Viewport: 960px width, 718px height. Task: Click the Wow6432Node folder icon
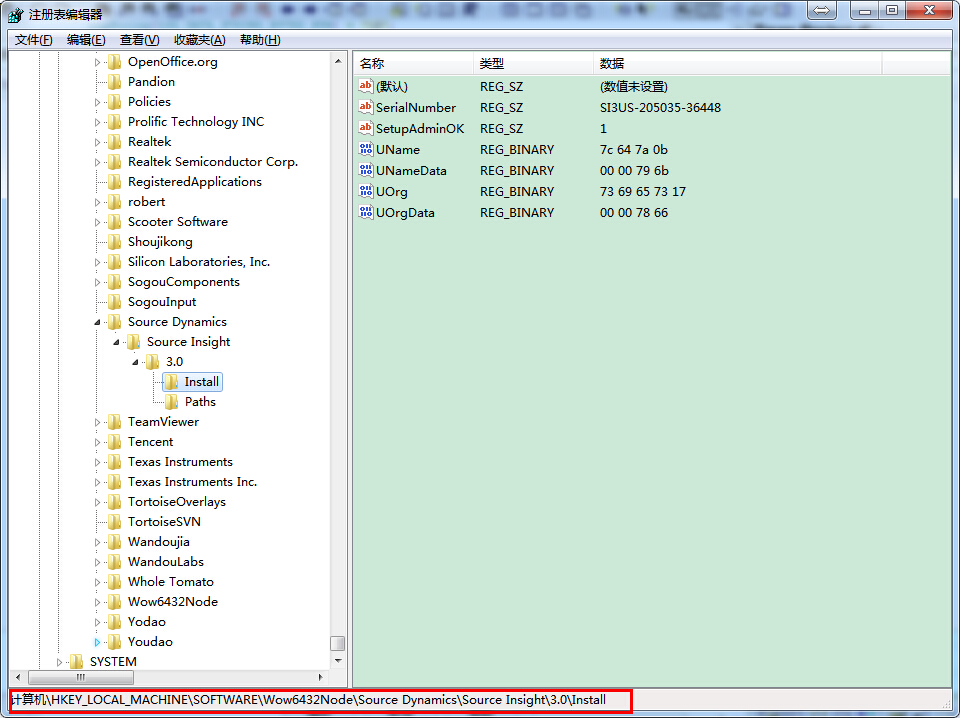coord(114,602)
